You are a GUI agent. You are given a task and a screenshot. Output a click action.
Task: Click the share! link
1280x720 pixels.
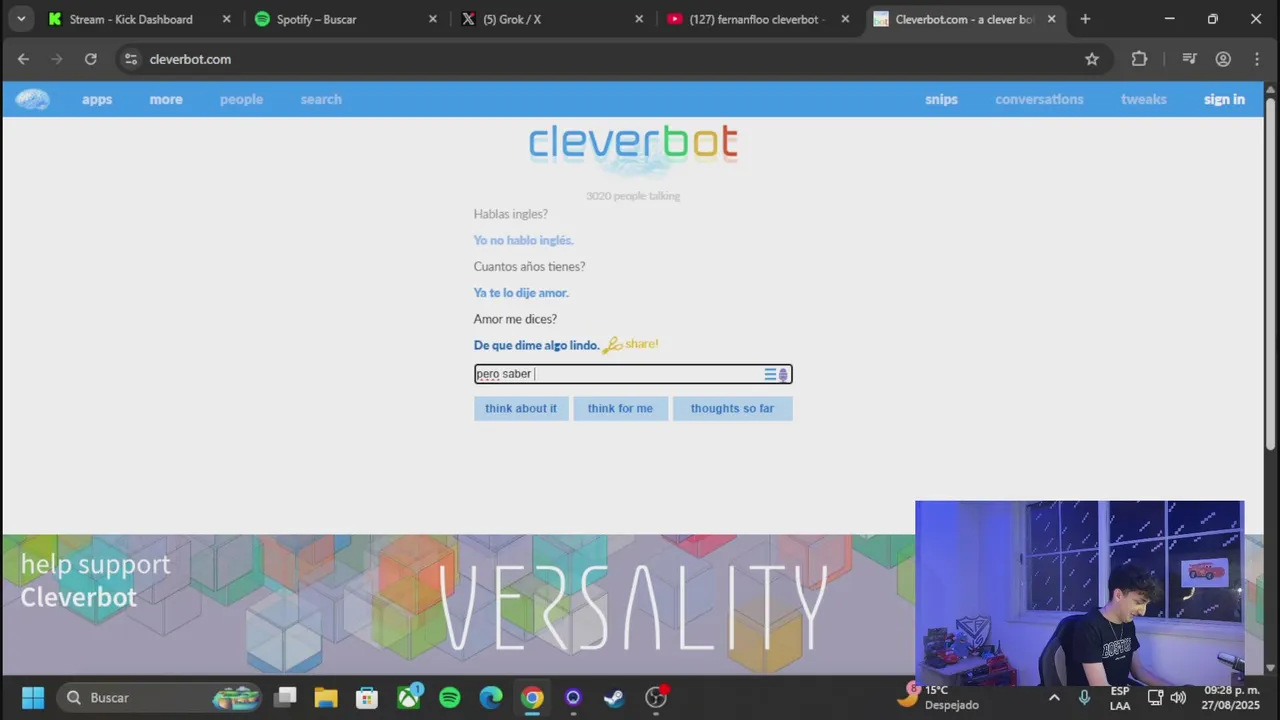pyautogui.click(x=641, y=344)
